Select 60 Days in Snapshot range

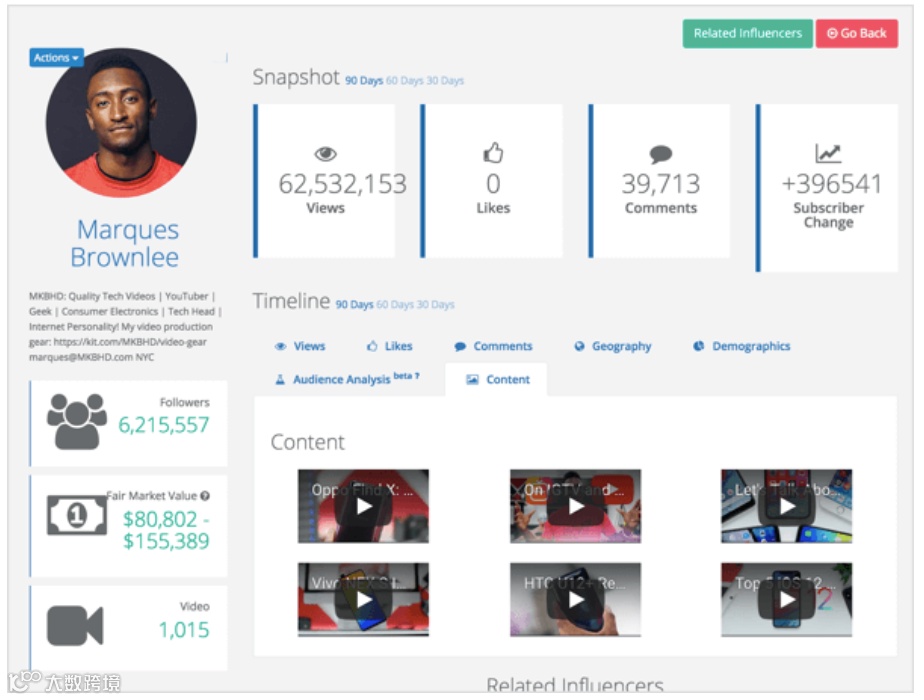pos(404,81)
